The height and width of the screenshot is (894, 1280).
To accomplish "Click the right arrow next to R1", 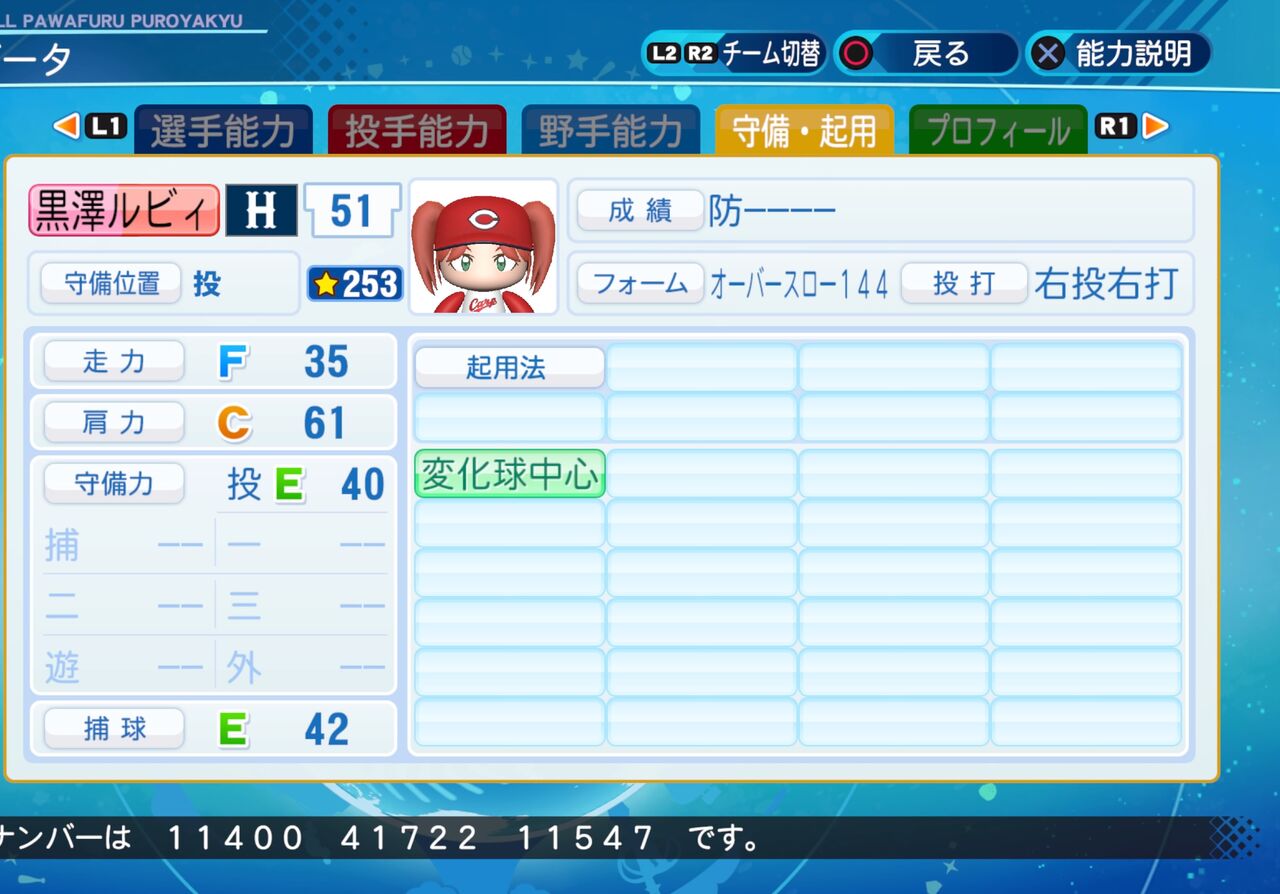I will (x=1155, y=127).
